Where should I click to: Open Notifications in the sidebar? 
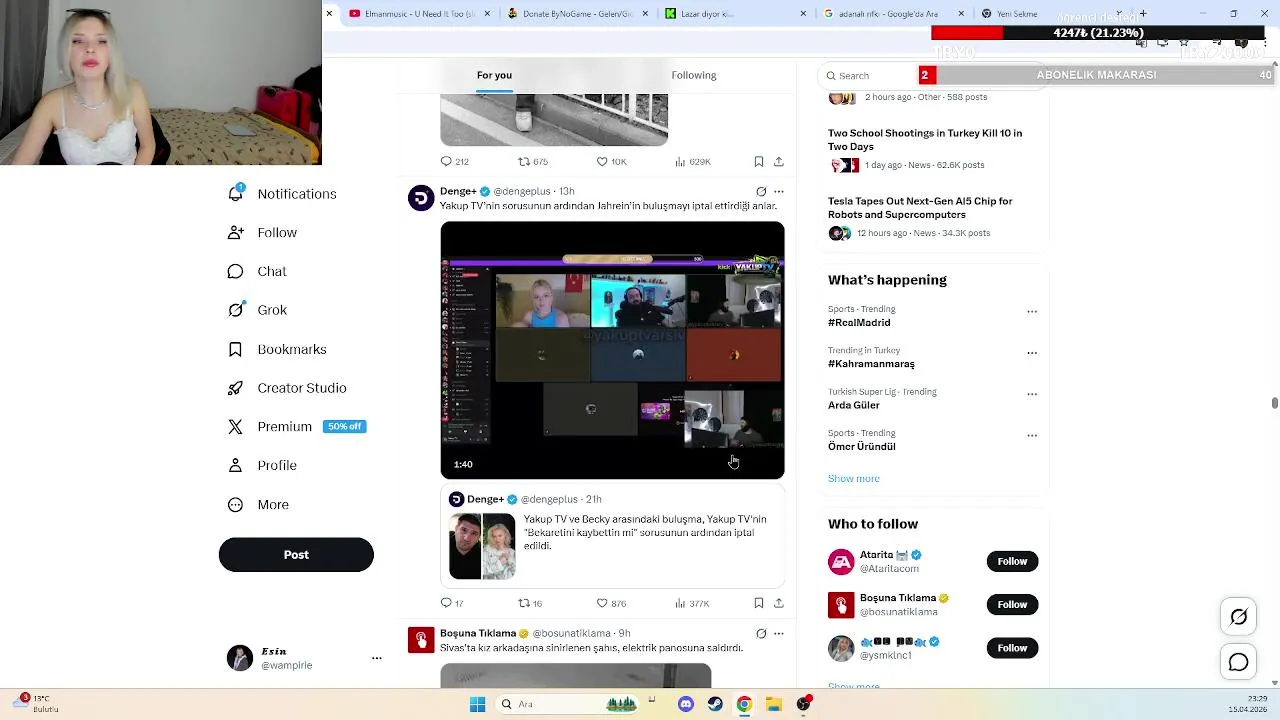[x=282, y=194]
